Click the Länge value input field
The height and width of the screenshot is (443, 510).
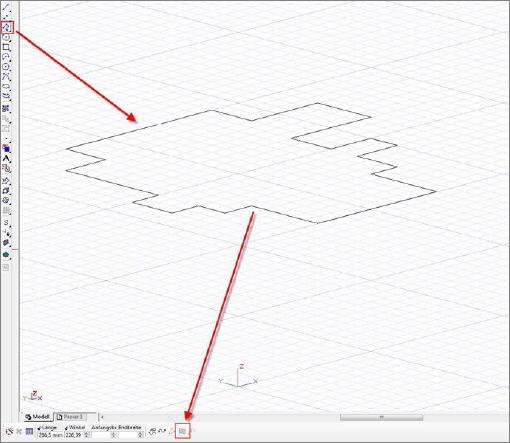tap(50, 435)
